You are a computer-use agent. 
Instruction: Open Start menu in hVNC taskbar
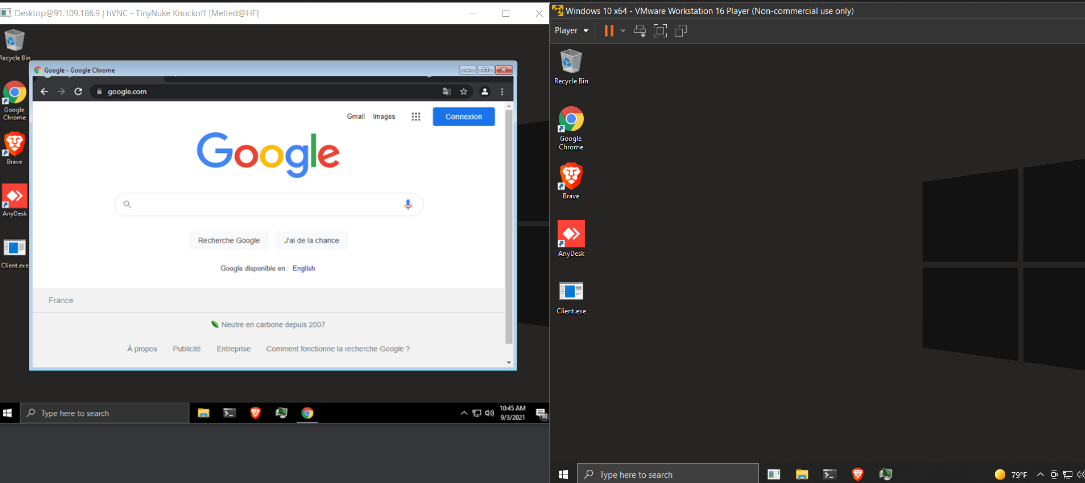tap(8, 413)
